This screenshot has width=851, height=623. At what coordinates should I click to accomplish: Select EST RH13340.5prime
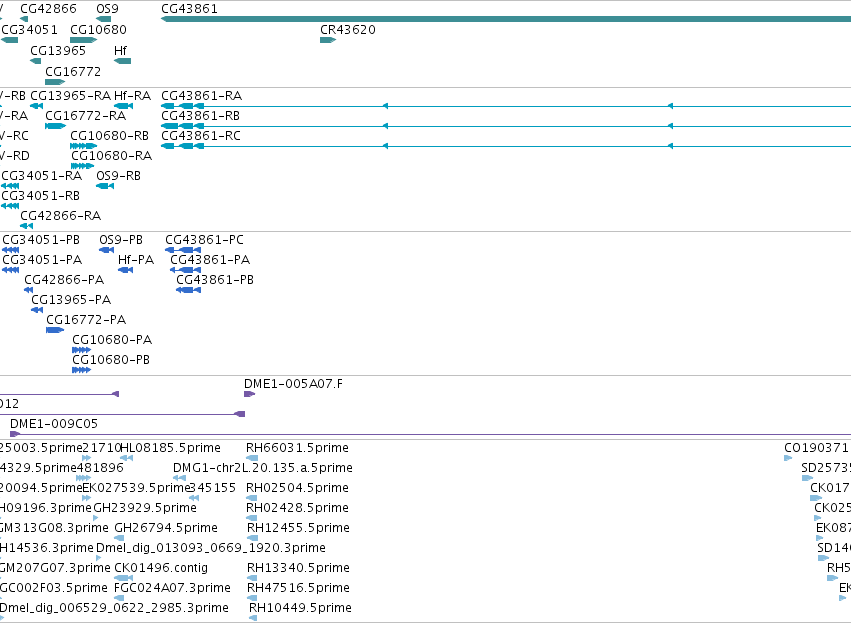pyautogui.click(x=252, y=578)
